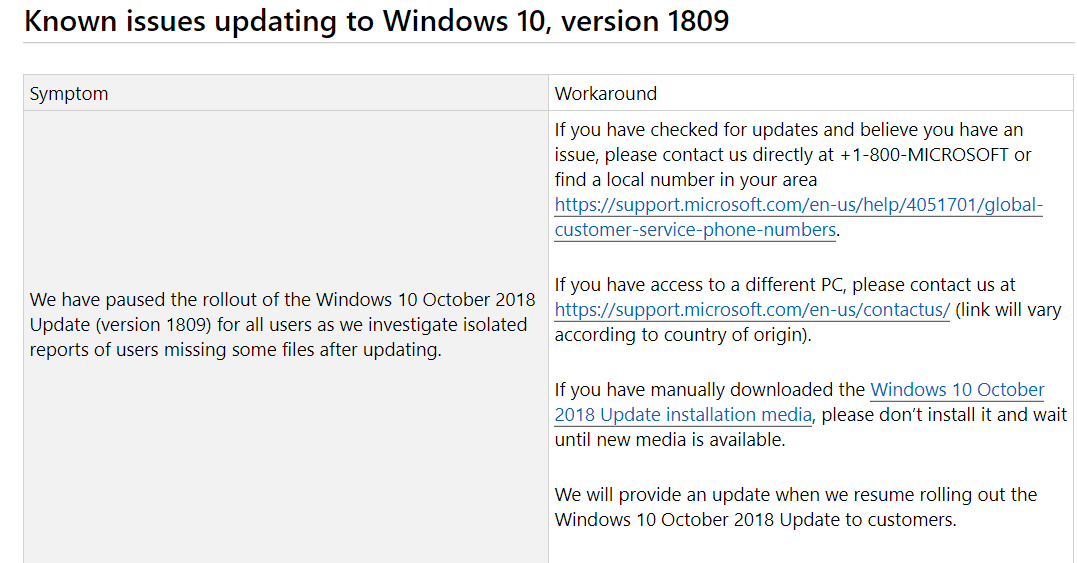Click 'If you have manually downloaded the' text
This screenshot has width=1077, height=563.
pos(710,390)
